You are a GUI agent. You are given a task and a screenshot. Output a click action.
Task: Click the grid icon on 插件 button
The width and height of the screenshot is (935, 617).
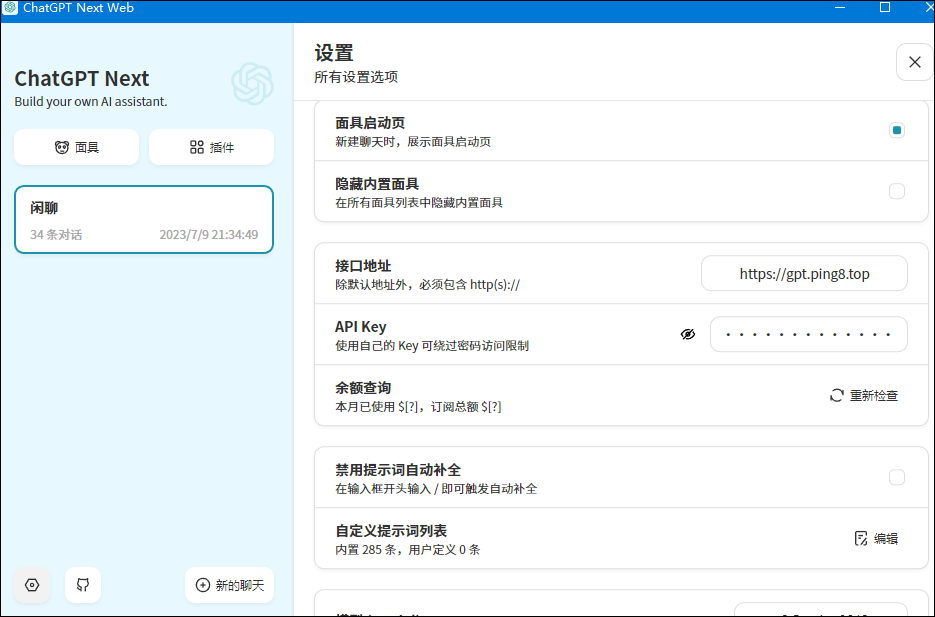pyautogui.click(x=196, y=147)
